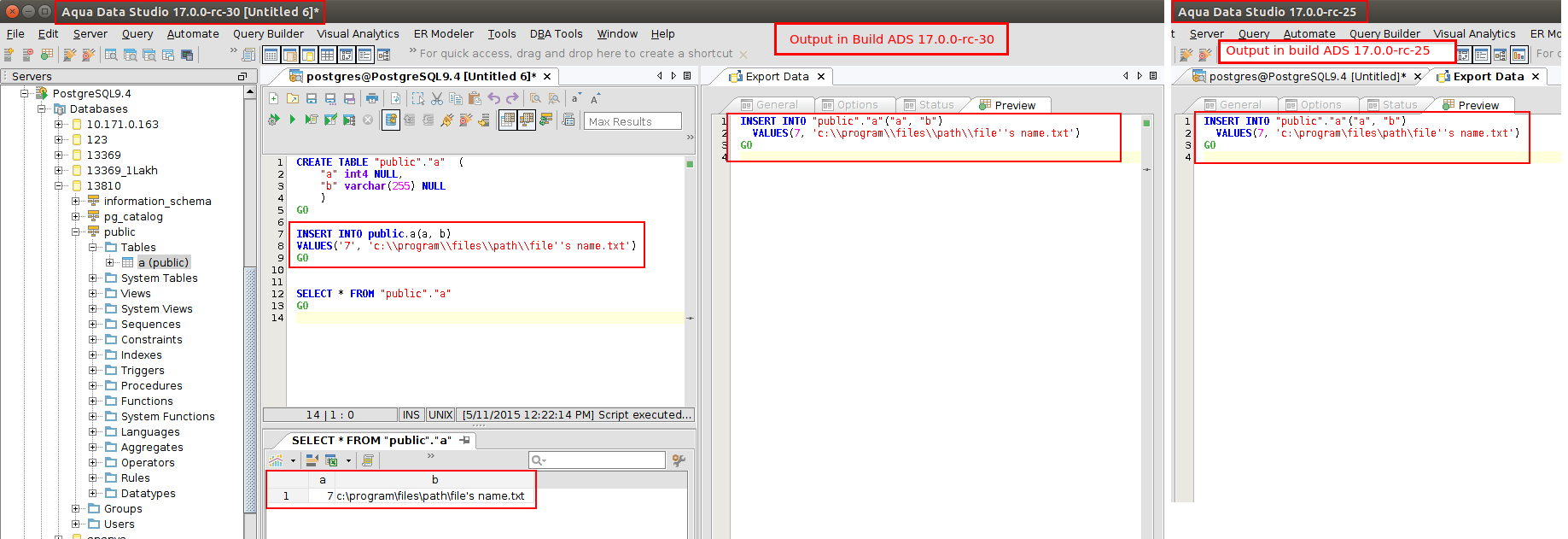Click the Cut scissors icon
Image resolution: width=1568 pixels, height=539 pixels.
coord(437,98)
